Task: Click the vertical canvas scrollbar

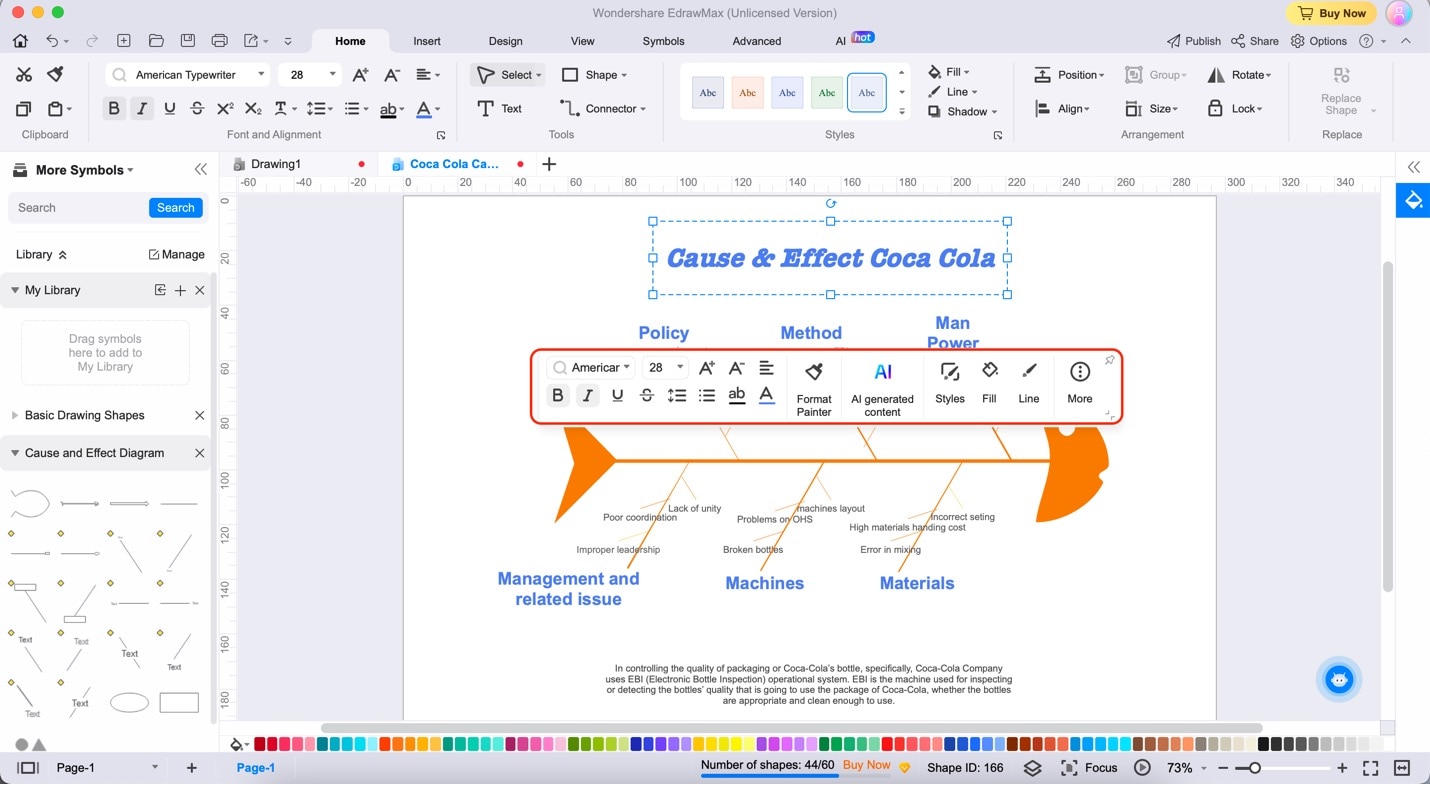Action: coord(1387,427)
